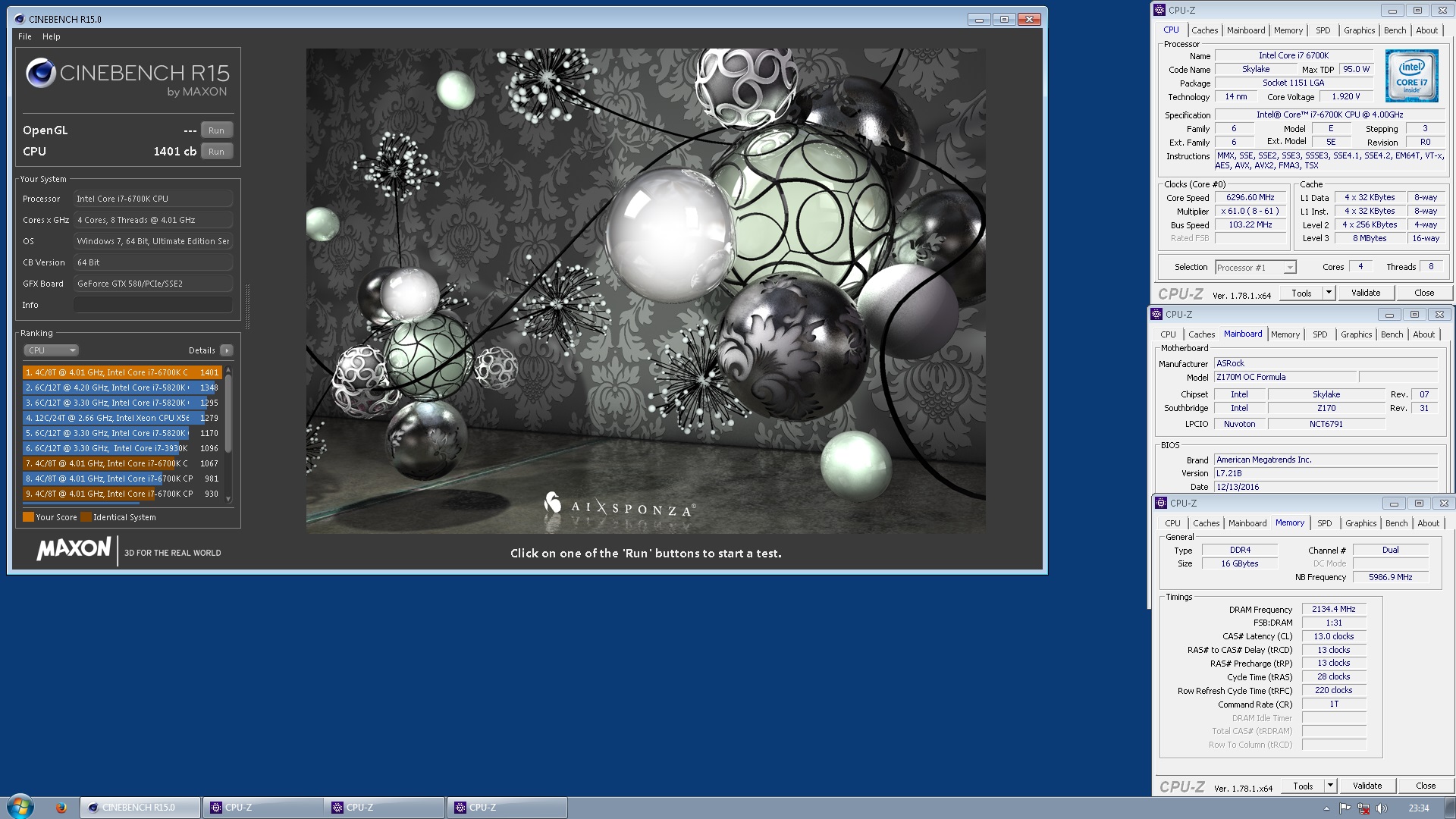Run the CPU benchmark
1456x819 pixels.
[x=217, y=152]
